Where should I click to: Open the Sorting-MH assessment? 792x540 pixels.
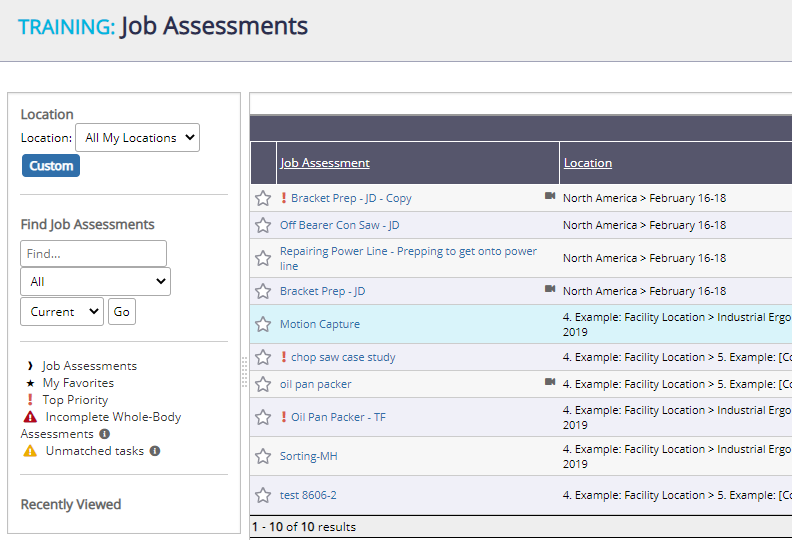pyautogui.click(x=309, y=456)
